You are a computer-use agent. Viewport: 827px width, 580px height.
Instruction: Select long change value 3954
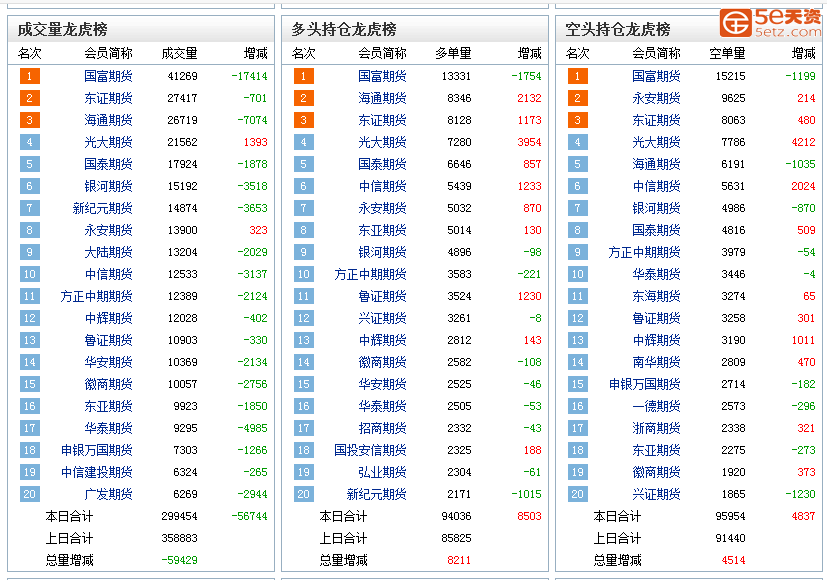(x=530, y=142)
